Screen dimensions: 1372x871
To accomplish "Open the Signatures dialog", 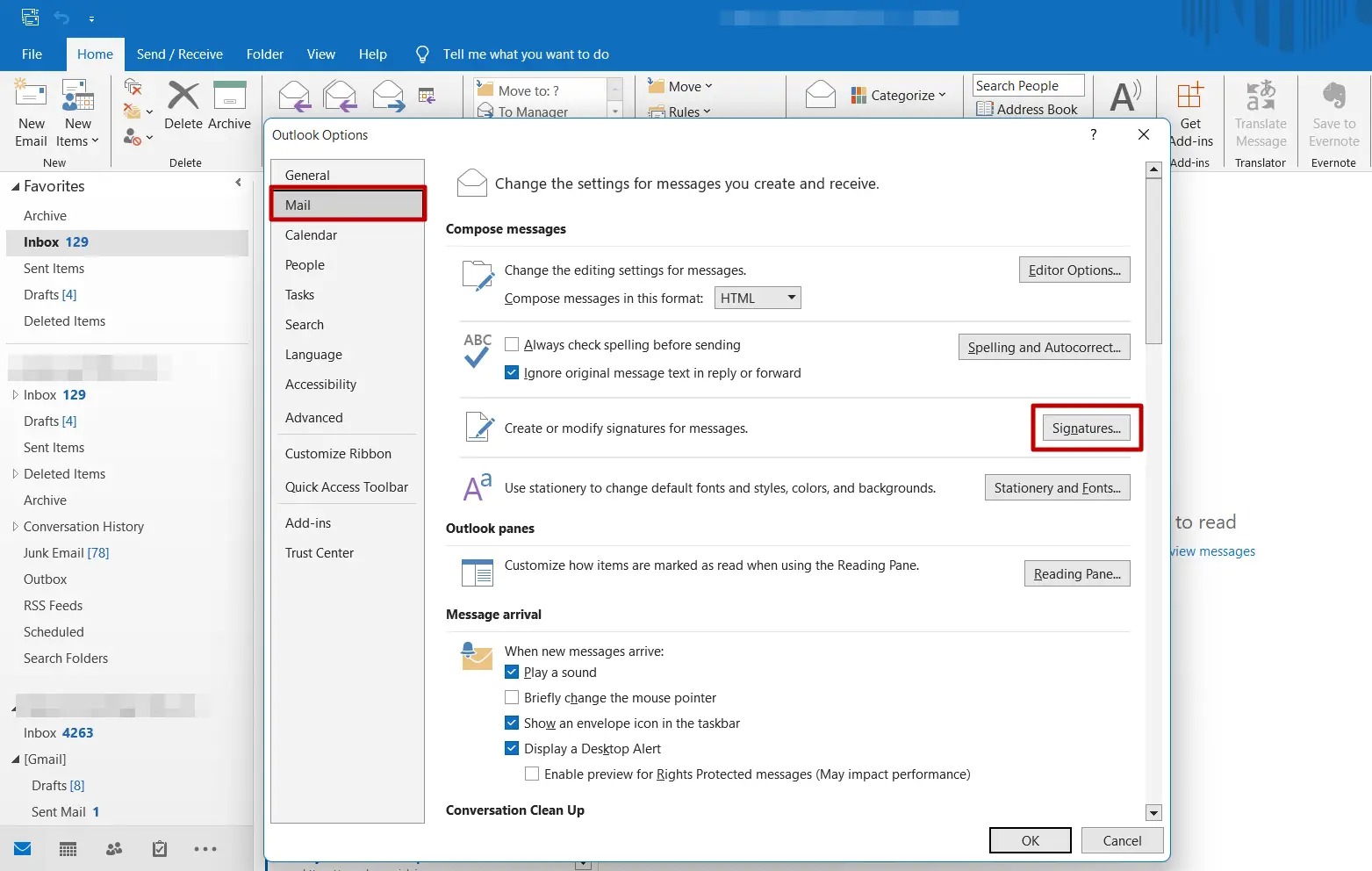I will coord(1086,428).
